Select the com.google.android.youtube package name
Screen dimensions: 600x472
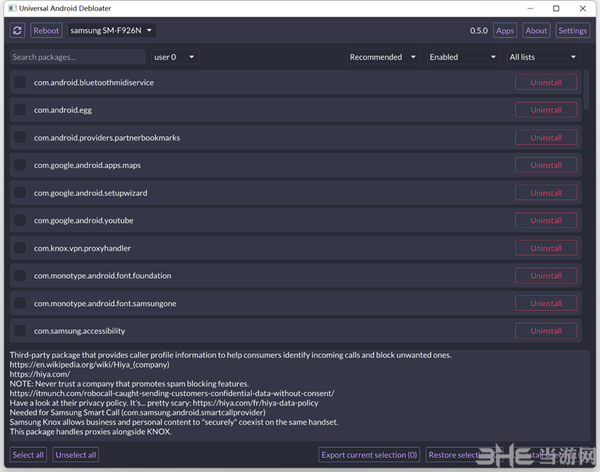pos(83,221)
